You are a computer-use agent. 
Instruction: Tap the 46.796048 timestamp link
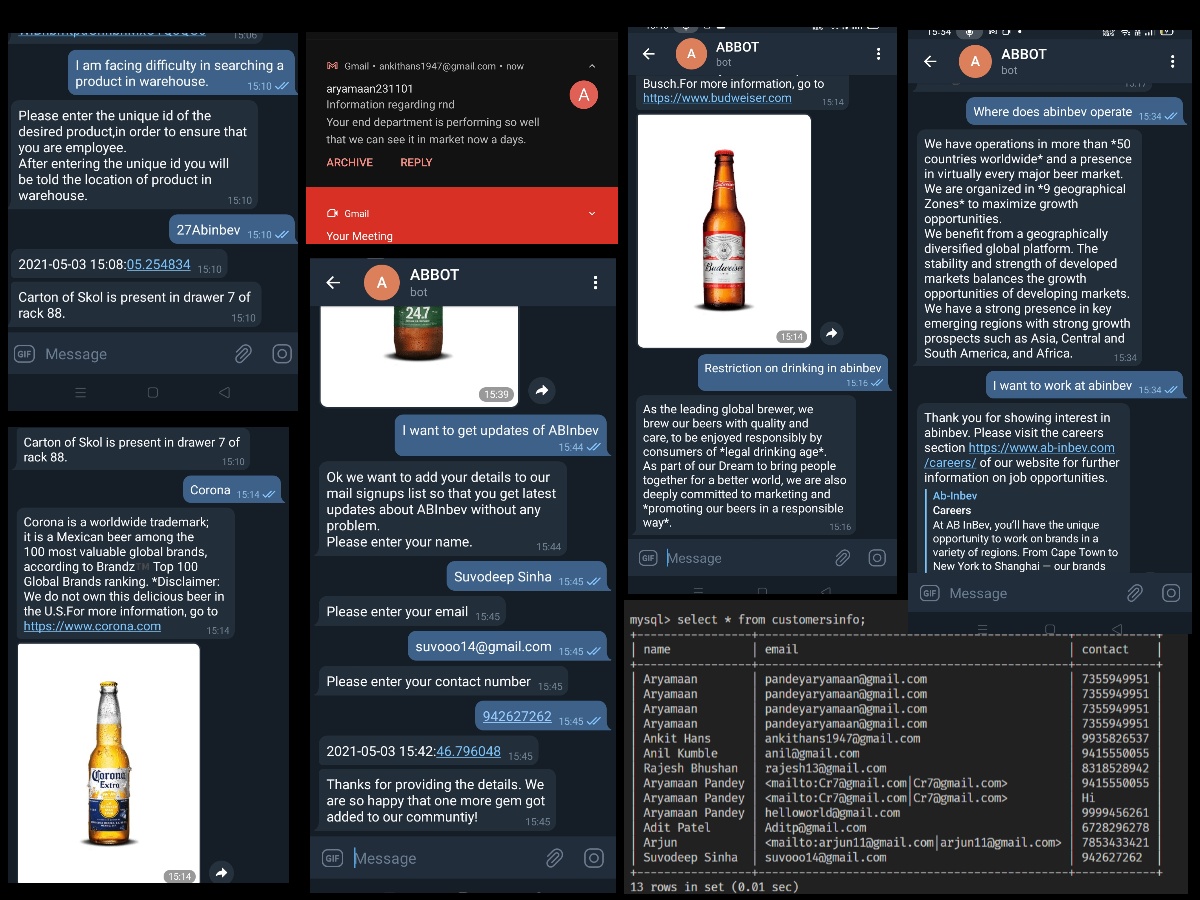pos(468,751)
